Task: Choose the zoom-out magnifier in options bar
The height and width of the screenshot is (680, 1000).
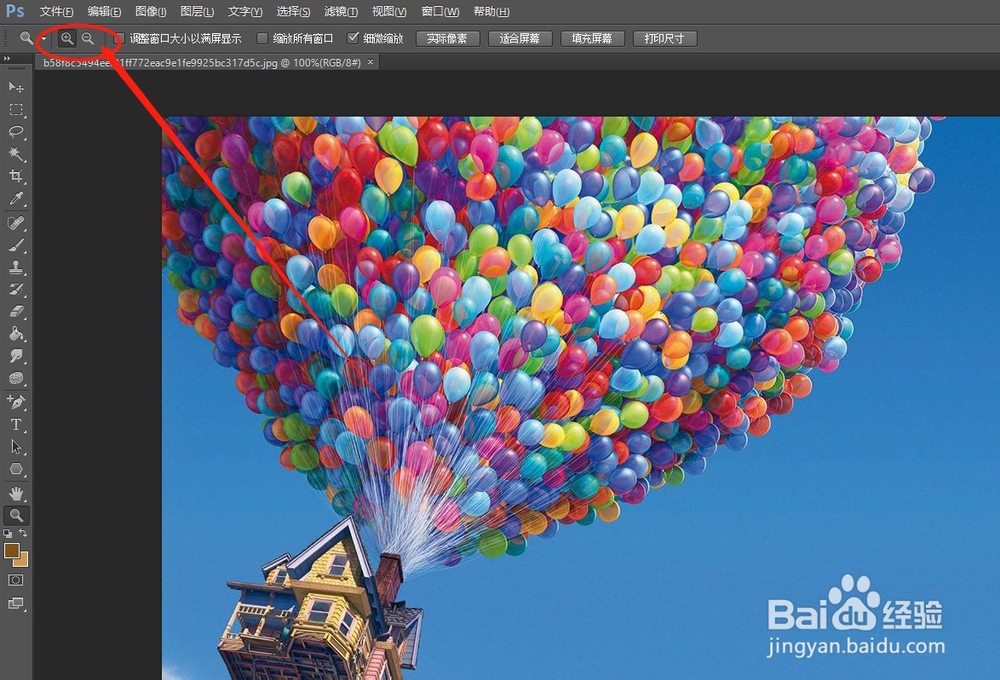Action: 87,38
